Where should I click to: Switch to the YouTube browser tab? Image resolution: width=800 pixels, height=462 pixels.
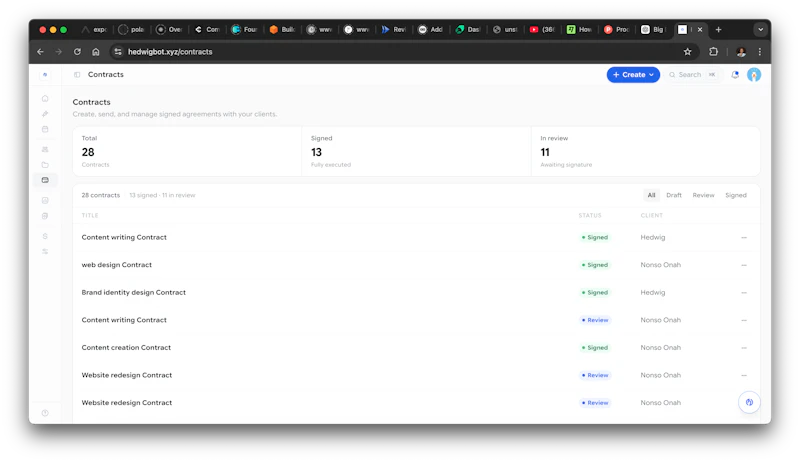point(542,30)
